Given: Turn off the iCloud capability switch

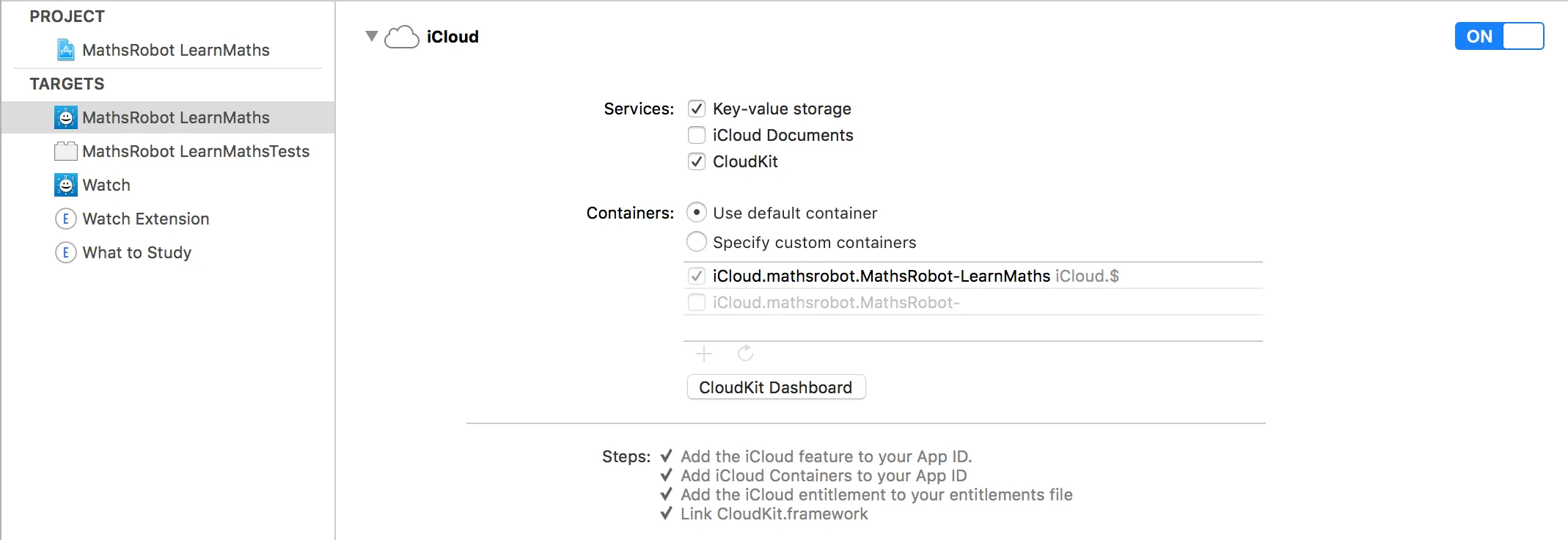Looking at the screenshot, I should click(1499, 36).
